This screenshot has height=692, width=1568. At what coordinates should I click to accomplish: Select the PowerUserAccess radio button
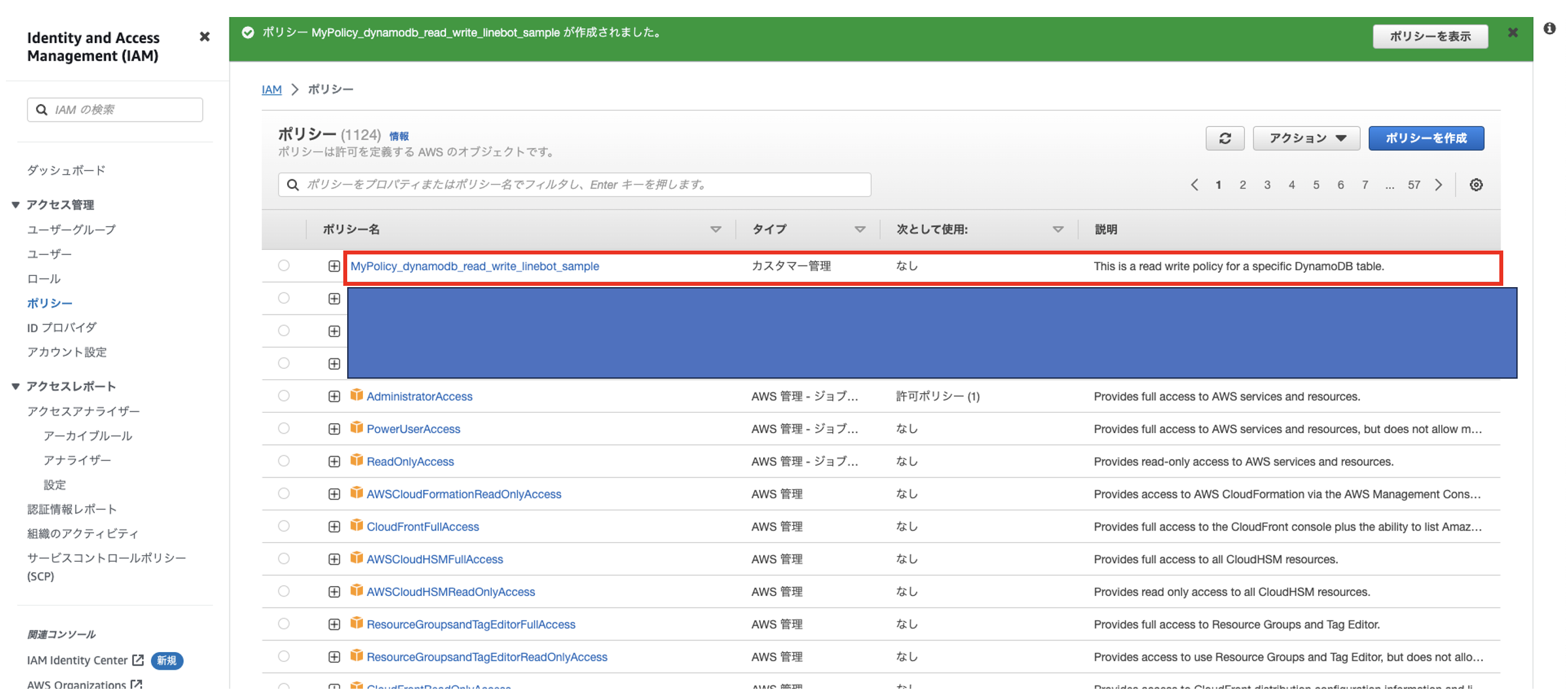tap(284, 428)
